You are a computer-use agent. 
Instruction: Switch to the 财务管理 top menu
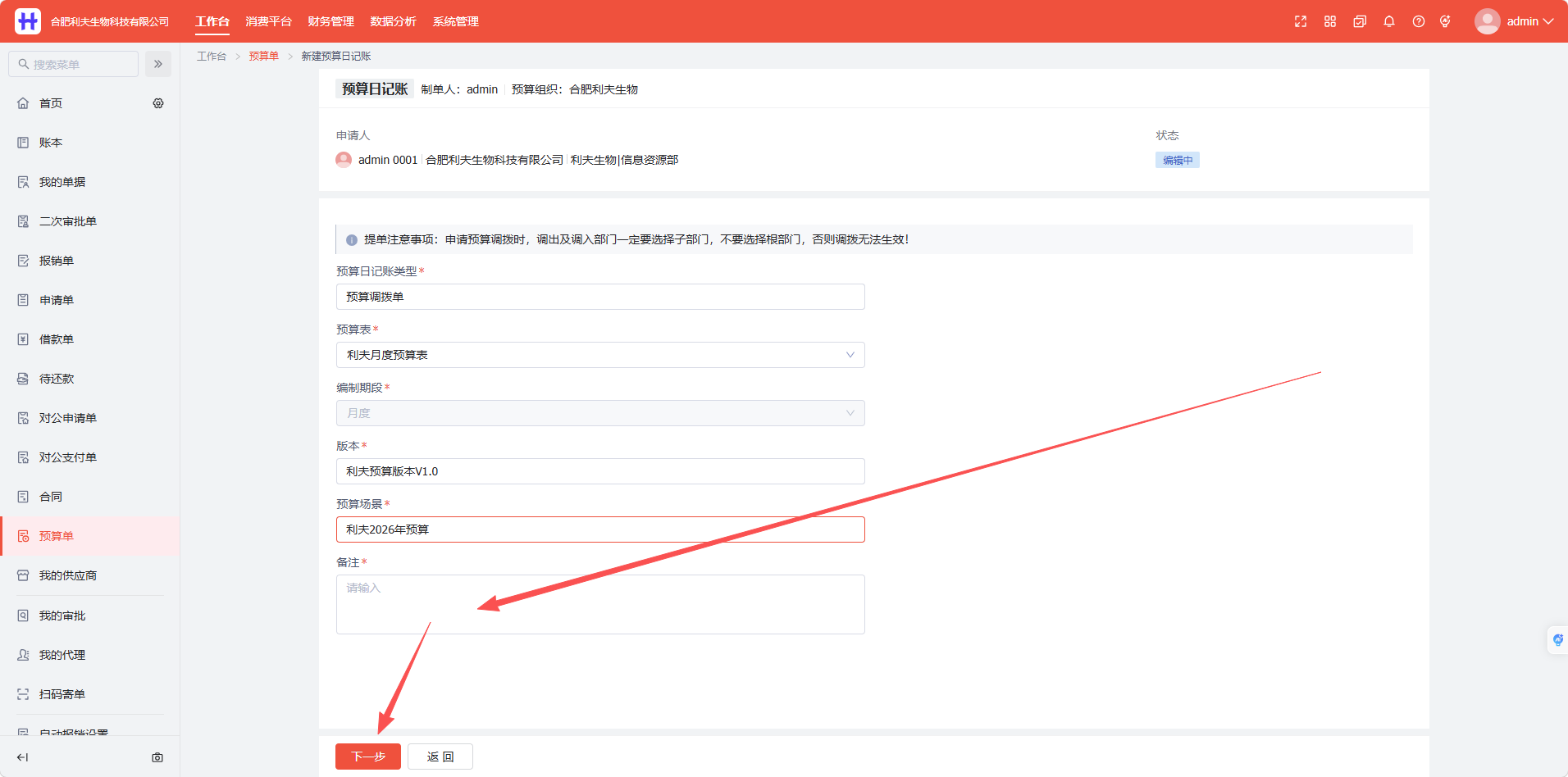pyautogui.click(x=330, y=21)
